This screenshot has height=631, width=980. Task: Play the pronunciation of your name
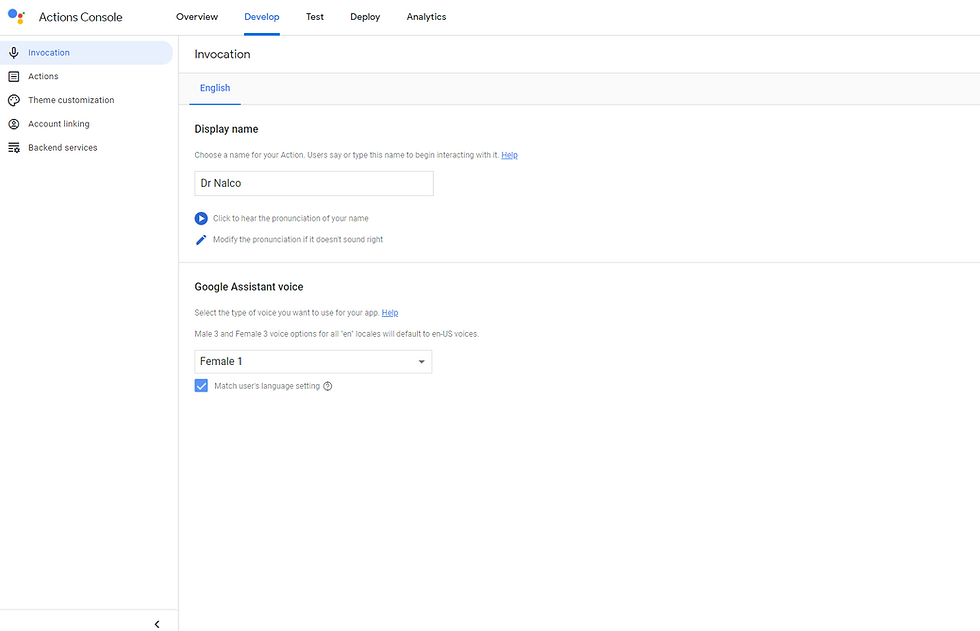coord(201,218)
